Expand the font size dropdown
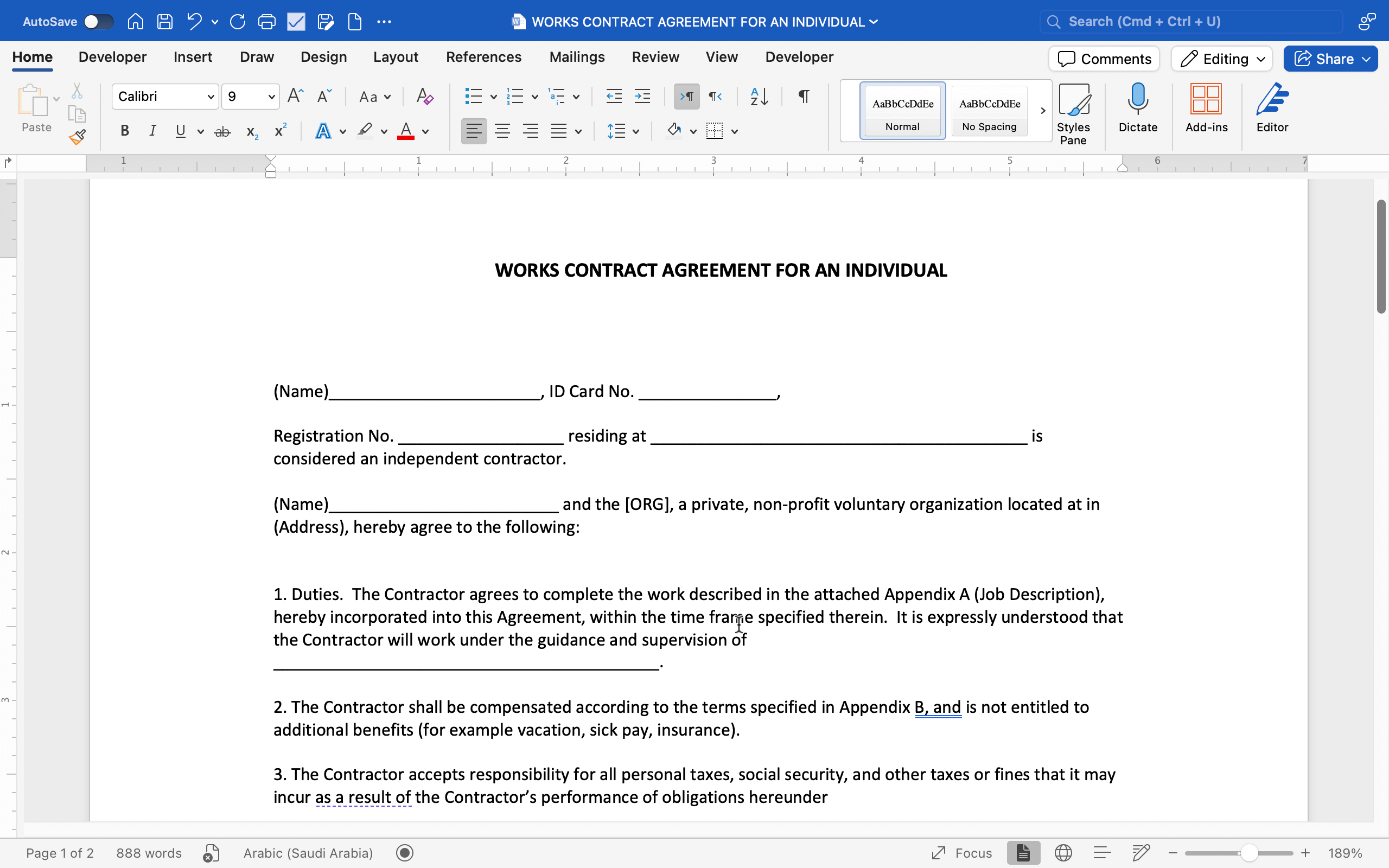 pos(271,97)
